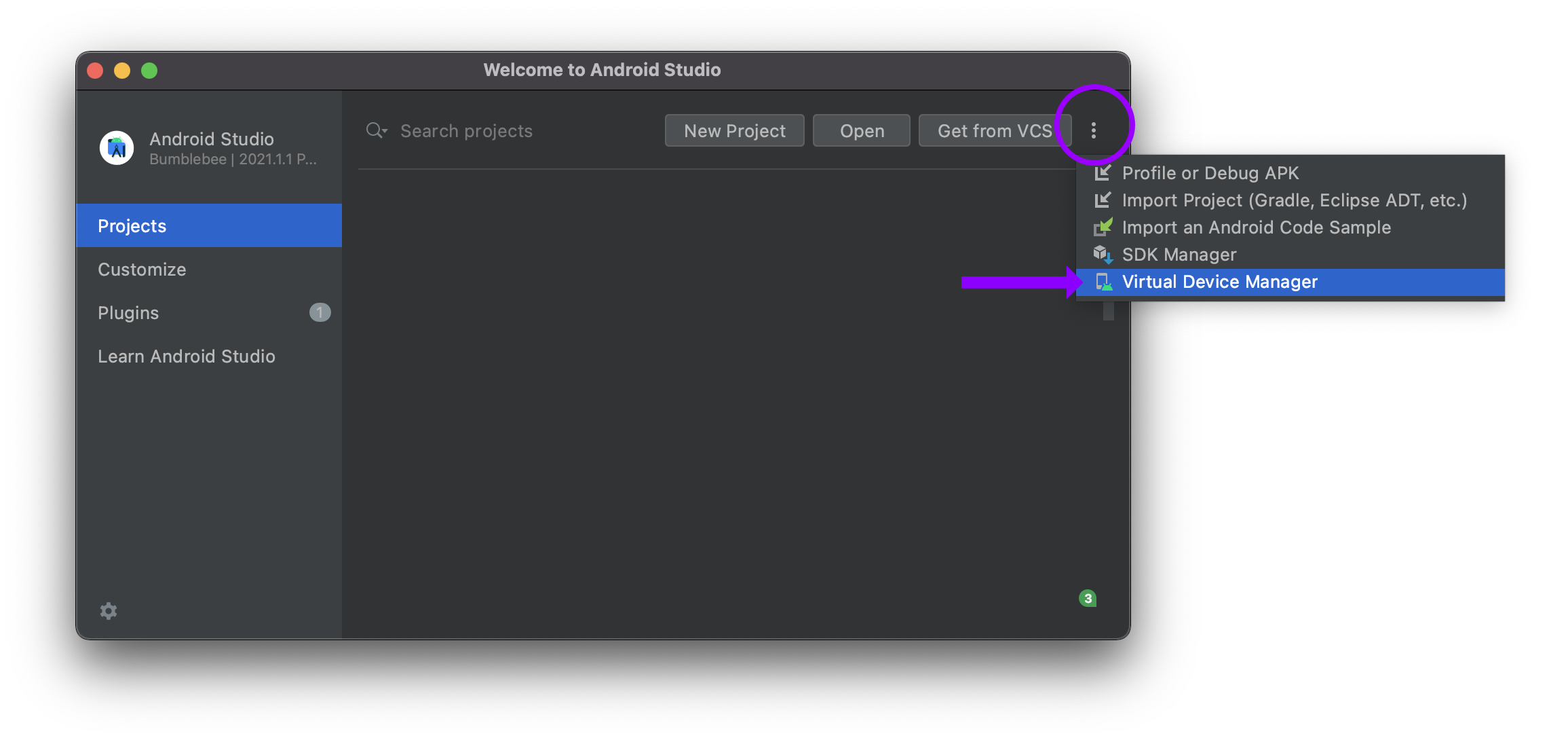
Task: Click the Virtual Device Manager icon
Action: (x=1103, y=282)
